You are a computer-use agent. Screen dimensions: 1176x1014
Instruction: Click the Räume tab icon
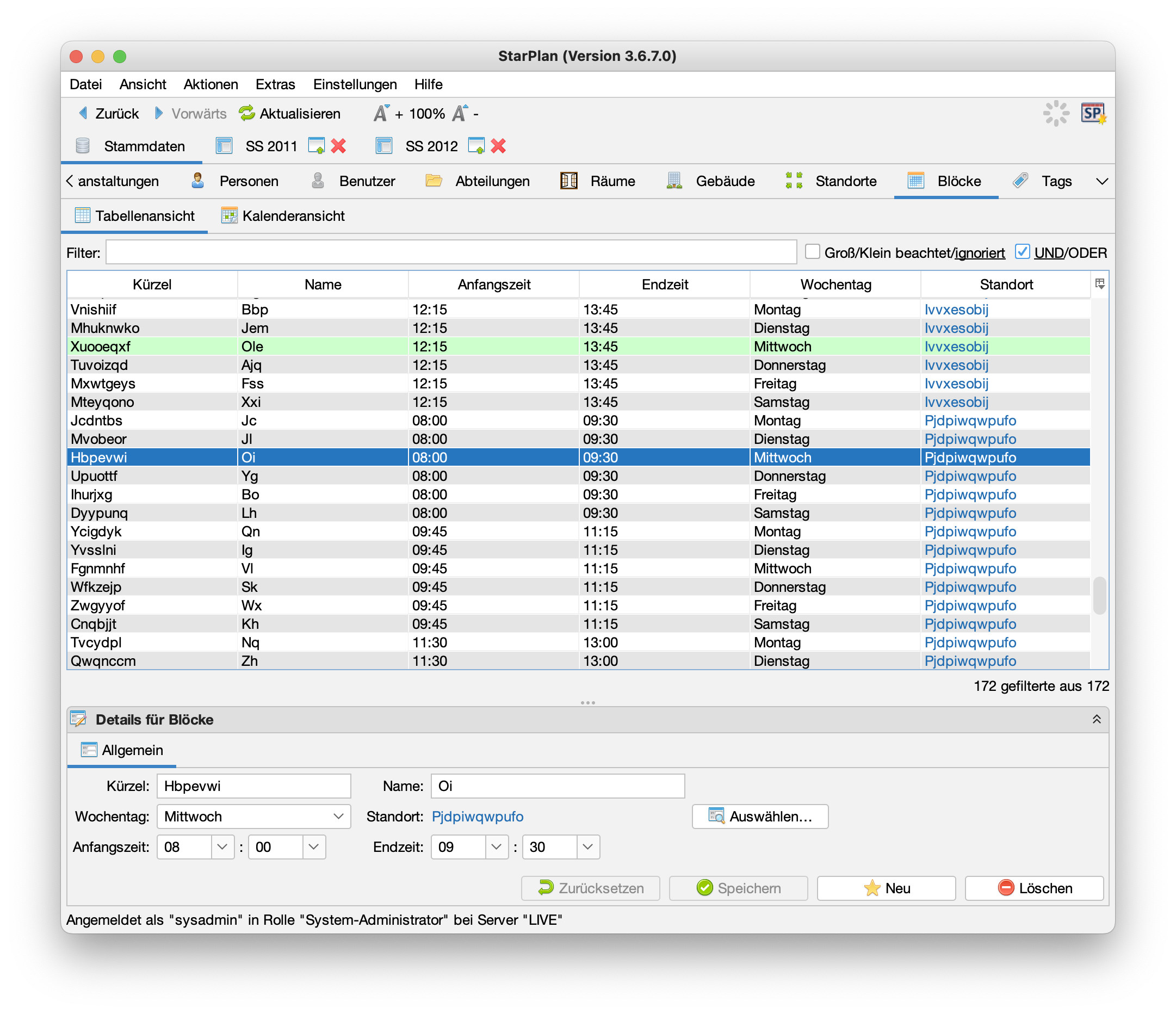tap(569, 181)
